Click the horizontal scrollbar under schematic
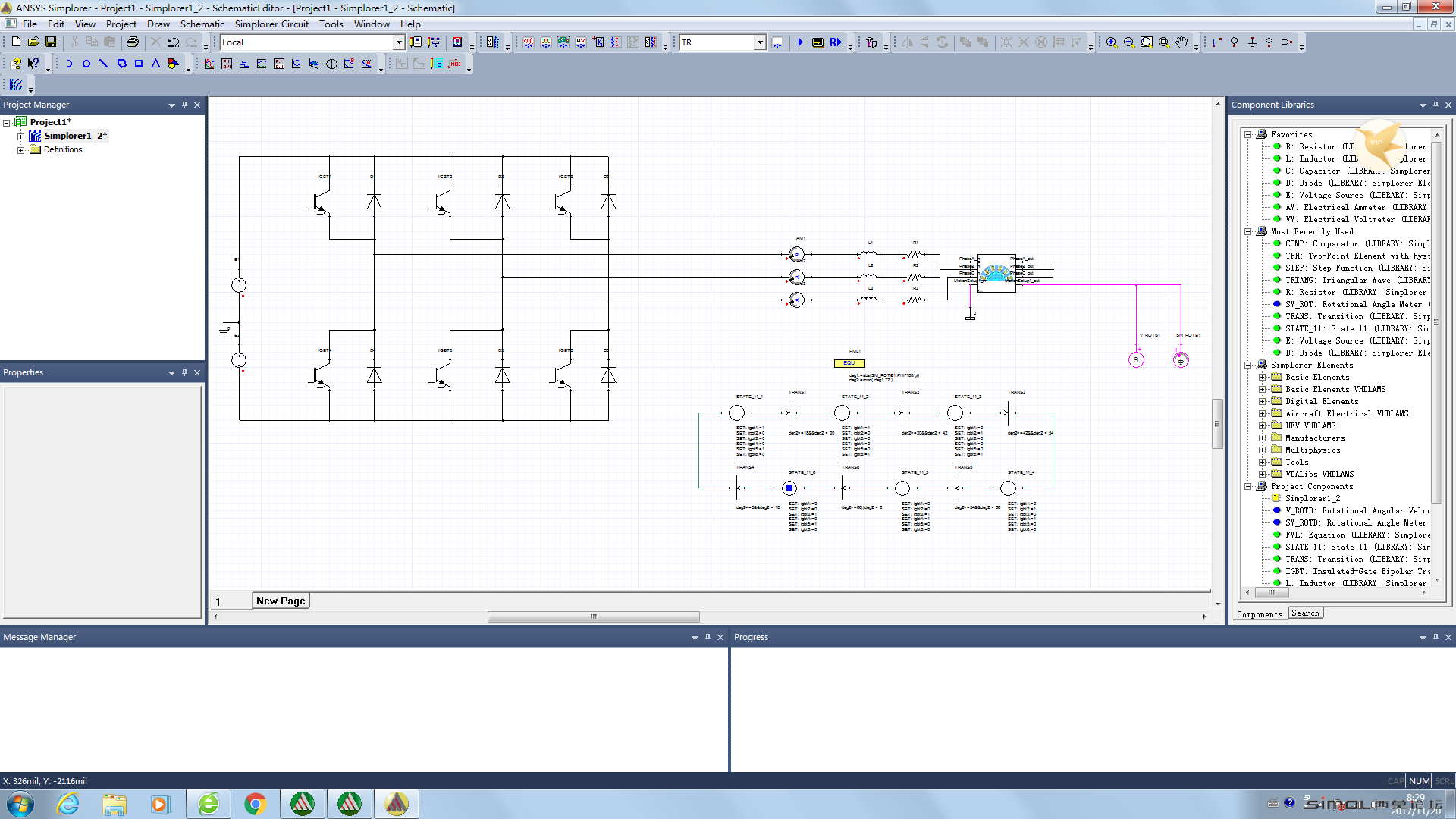1456x819 pixels. pos(593,617)
